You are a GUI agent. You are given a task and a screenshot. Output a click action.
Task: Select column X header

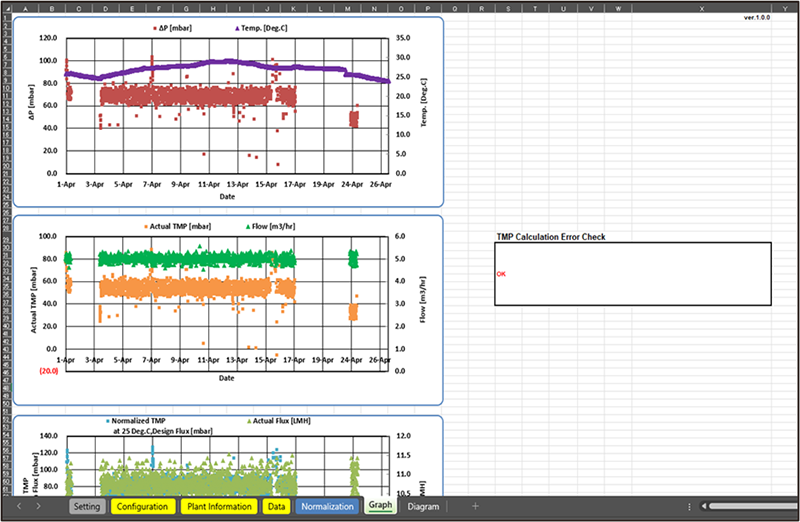click(x=702, y=8)
